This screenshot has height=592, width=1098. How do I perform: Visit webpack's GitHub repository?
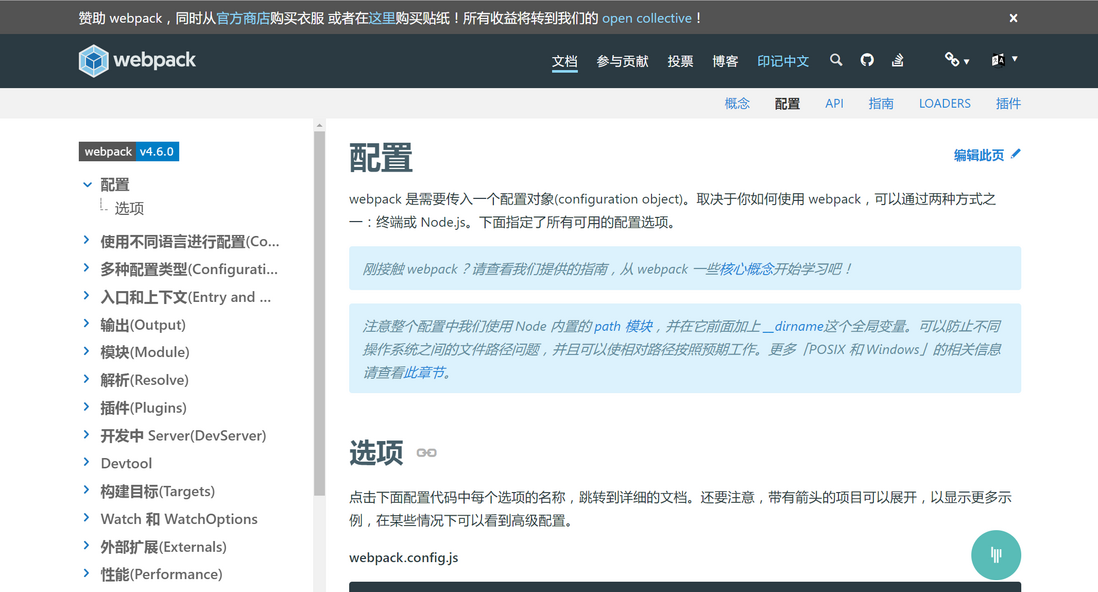click(866, 60)
